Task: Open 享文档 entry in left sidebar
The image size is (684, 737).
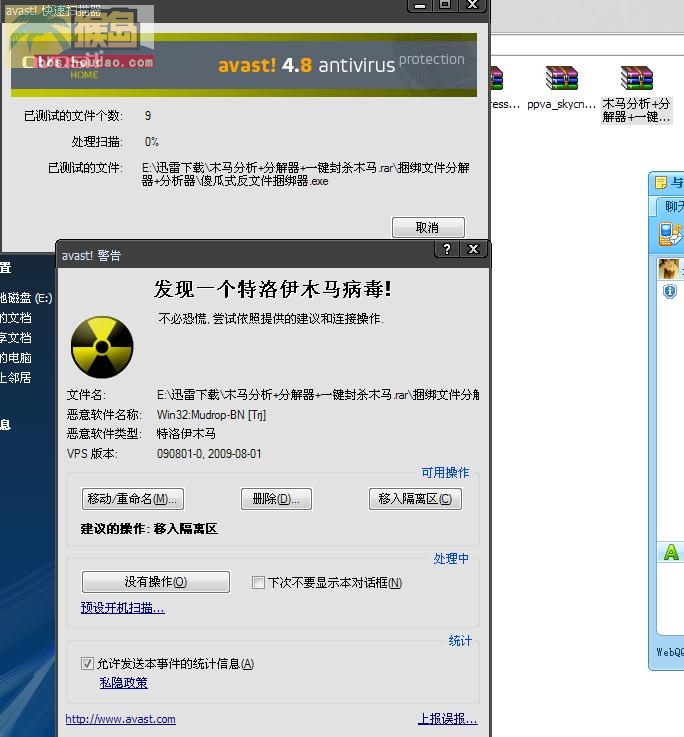Action: coord(16,337)
